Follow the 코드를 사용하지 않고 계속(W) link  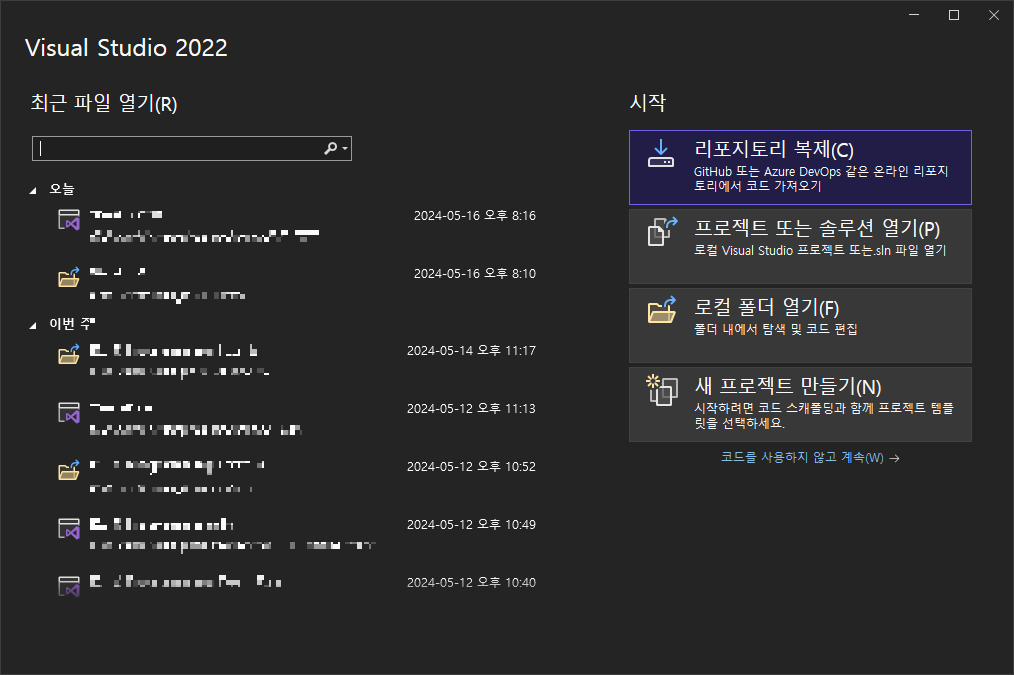coord(810,457)
